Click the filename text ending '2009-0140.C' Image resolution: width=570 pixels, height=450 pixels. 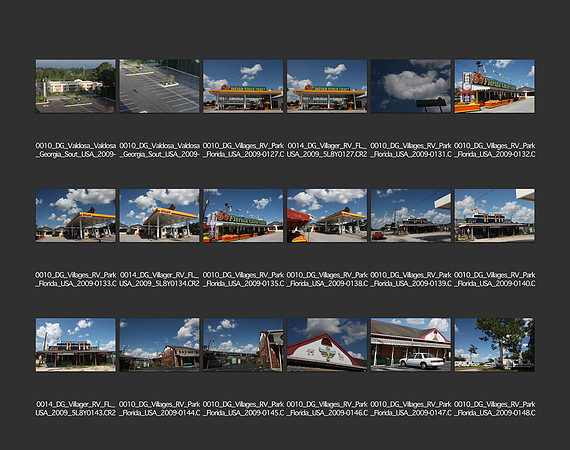pyautogui.click(x=495, y=279)
